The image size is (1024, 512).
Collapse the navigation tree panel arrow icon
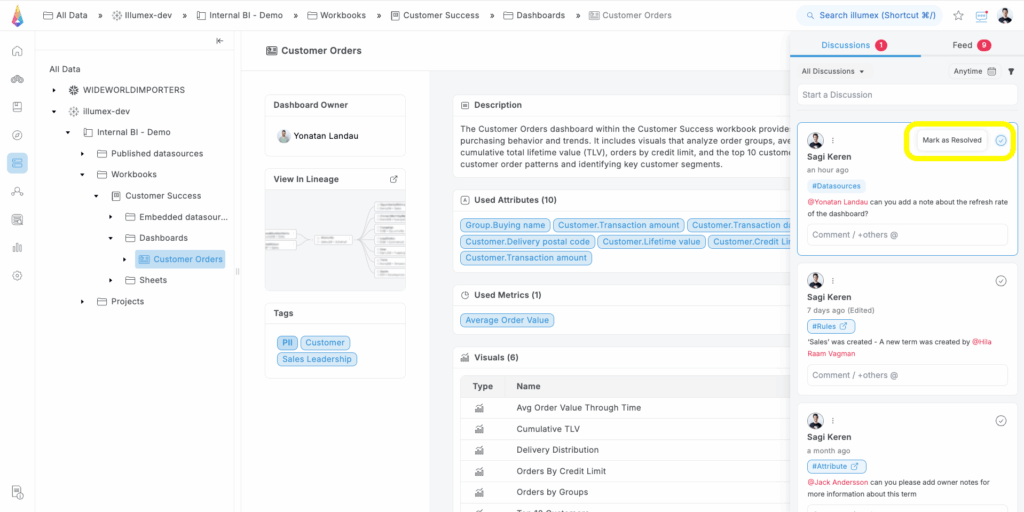coord(220,41)
